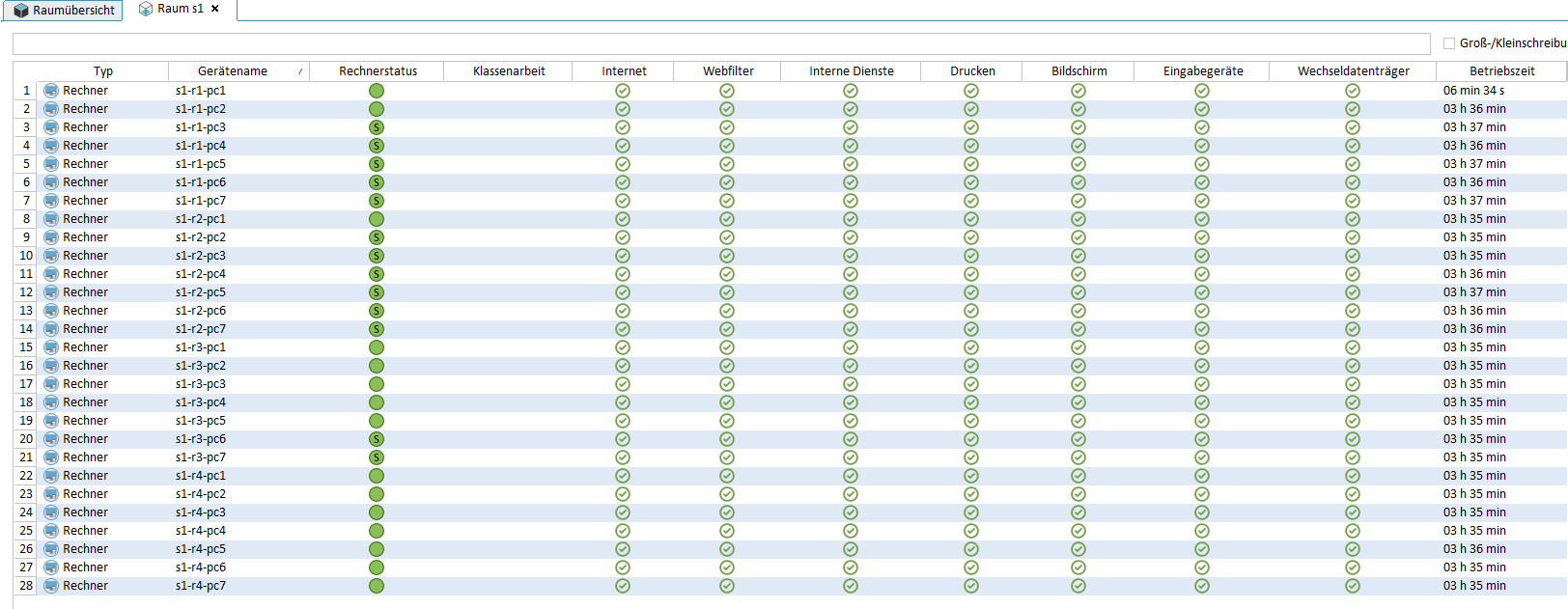Click the computer icon in row 15
Image resolution: width=1568 pixels, height=609 pixels.
click(x=51, y=347)
